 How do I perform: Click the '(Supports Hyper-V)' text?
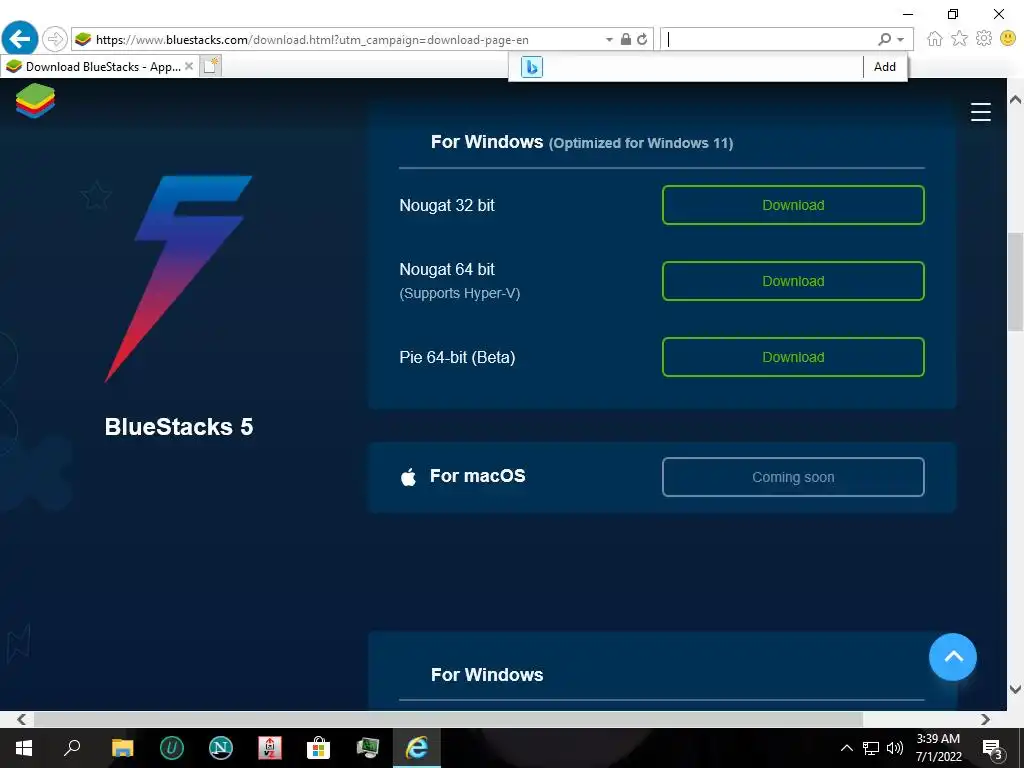point(460,294)
